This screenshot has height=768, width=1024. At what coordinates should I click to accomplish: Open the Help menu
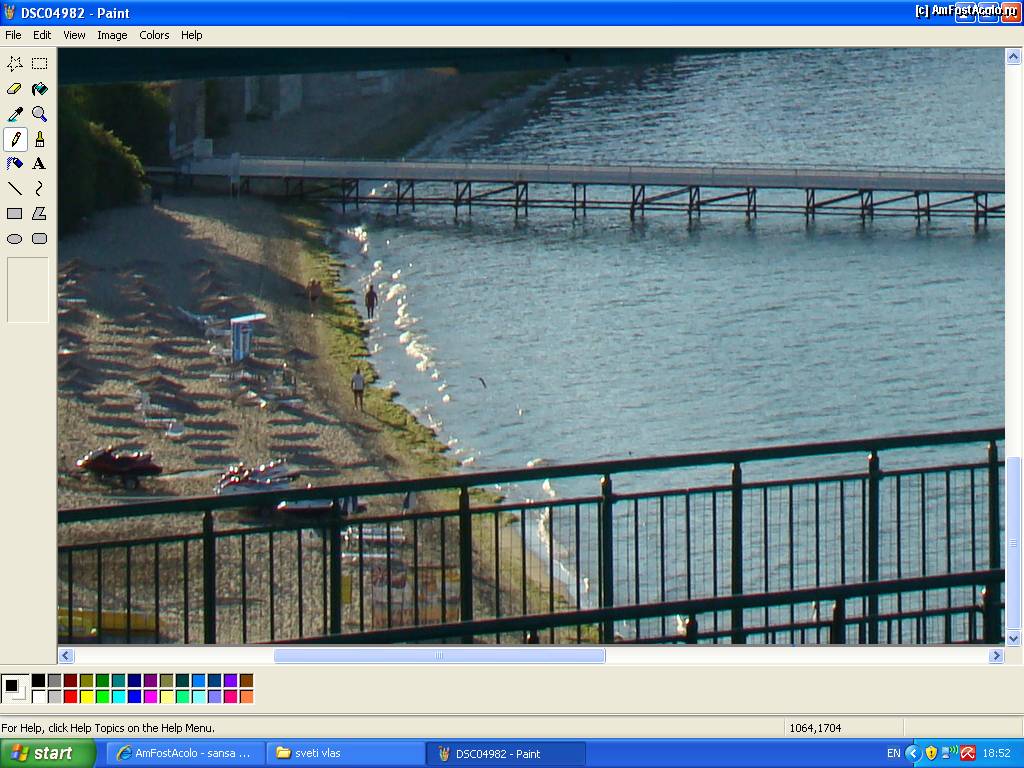[191, 35]
